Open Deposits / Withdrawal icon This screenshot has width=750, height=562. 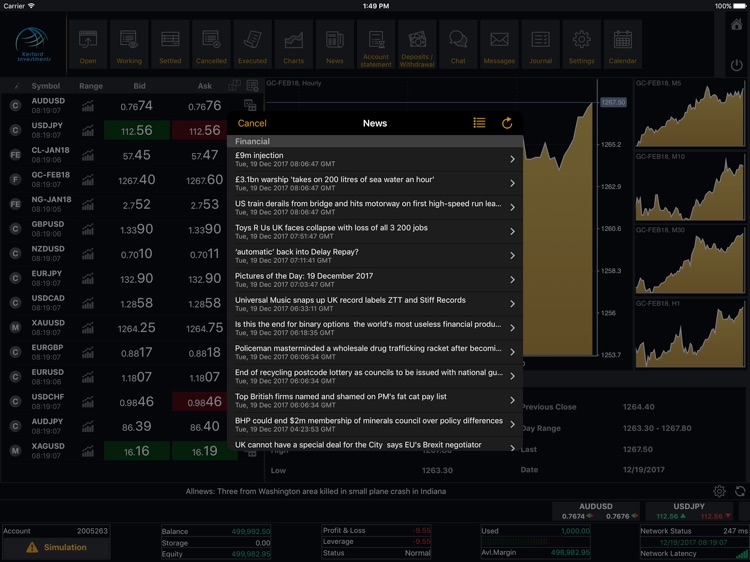[x=417, y=45]
